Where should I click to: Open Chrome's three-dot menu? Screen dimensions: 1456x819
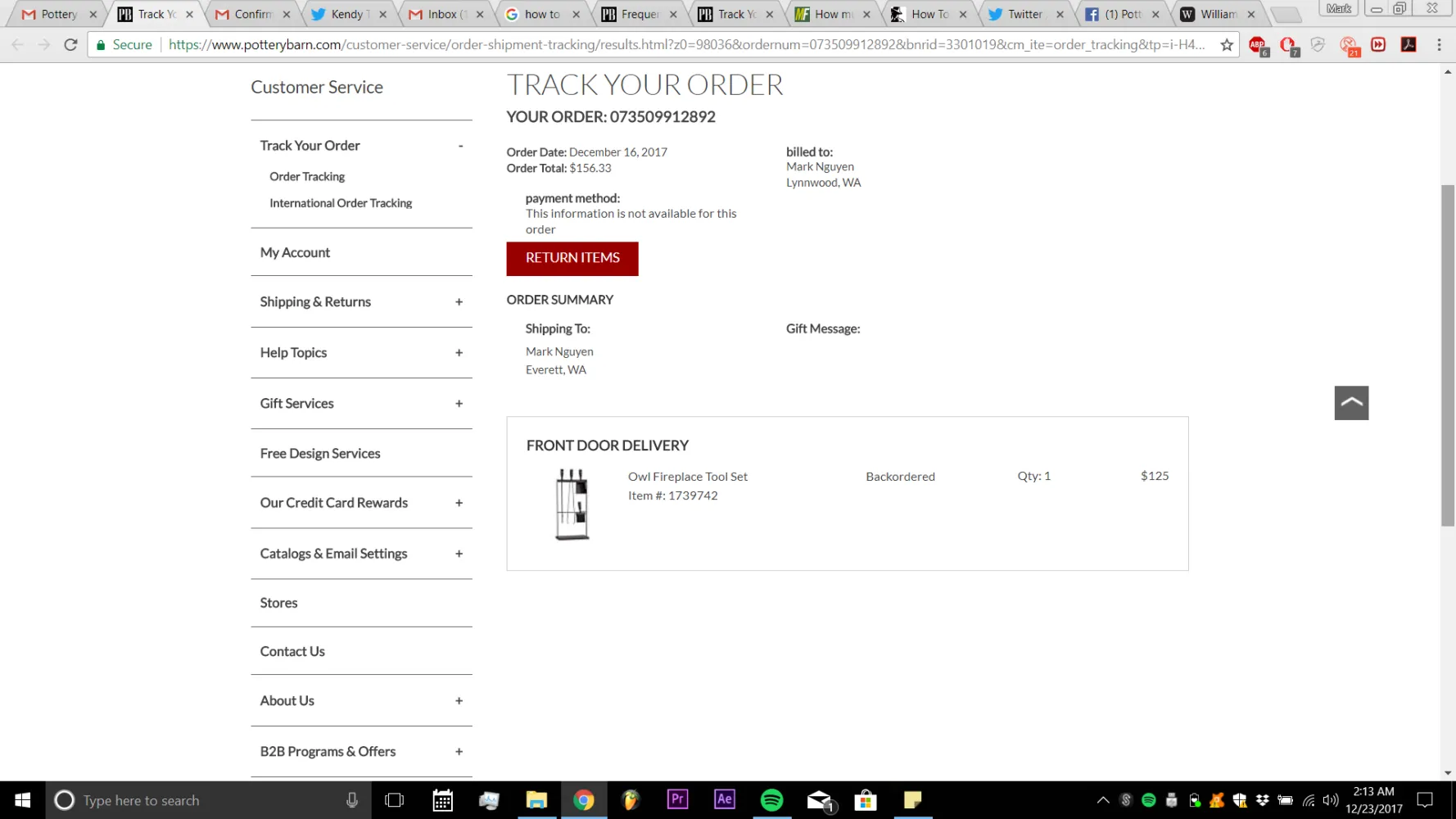[1439, 45]
